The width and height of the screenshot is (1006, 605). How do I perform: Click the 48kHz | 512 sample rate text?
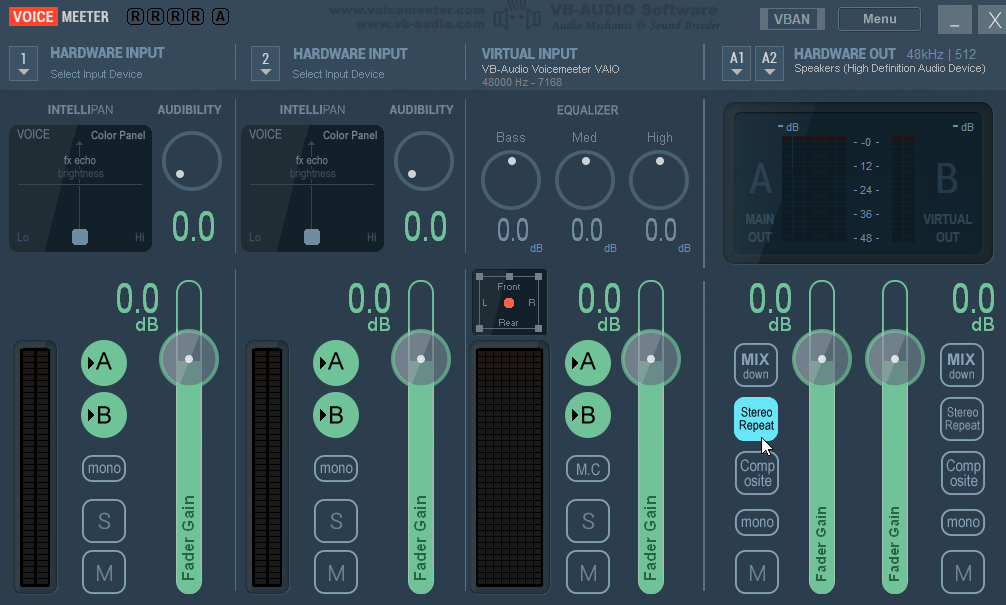tap(941, 55)
